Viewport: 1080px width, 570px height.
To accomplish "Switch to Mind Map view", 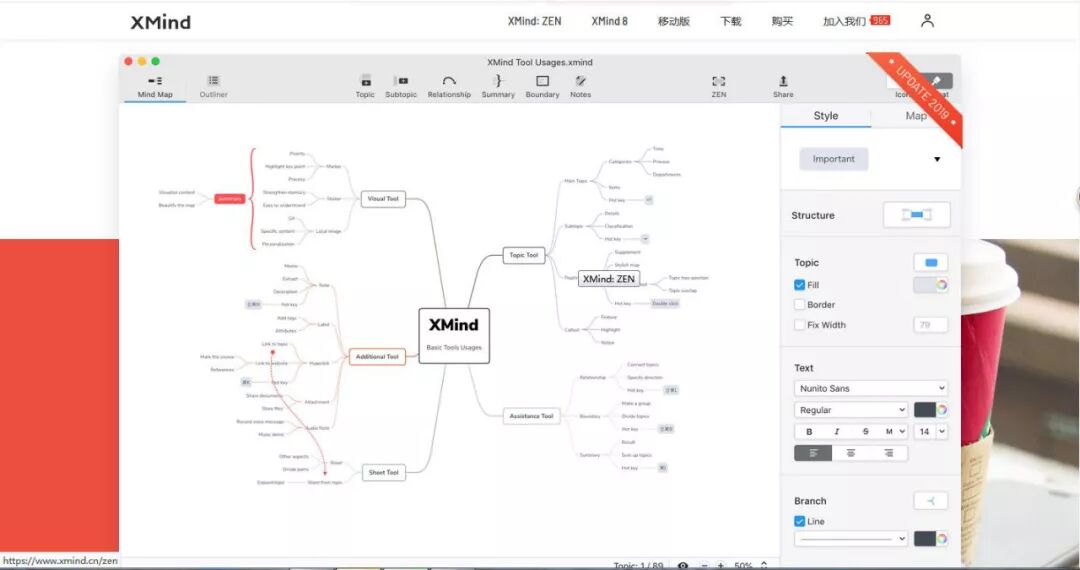I will [155, 87].
